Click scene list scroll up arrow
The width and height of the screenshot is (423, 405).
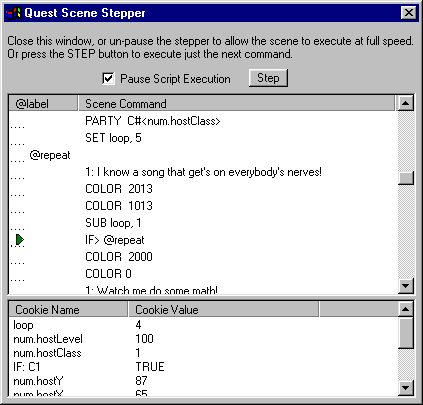[x=406, y=103]
